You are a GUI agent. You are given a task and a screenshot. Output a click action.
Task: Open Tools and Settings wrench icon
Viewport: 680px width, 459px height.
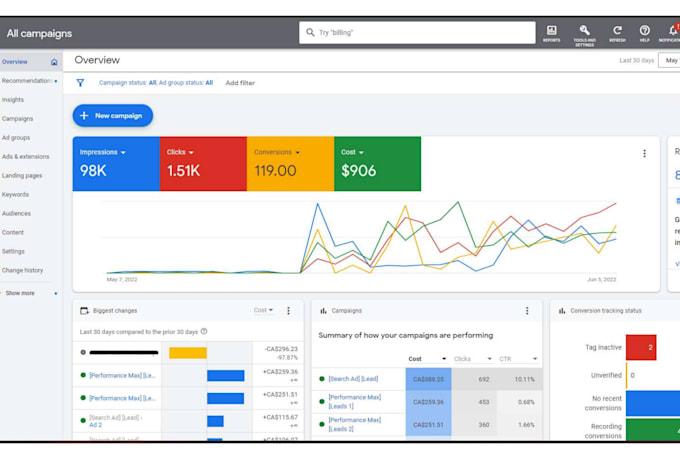point(584,35)
